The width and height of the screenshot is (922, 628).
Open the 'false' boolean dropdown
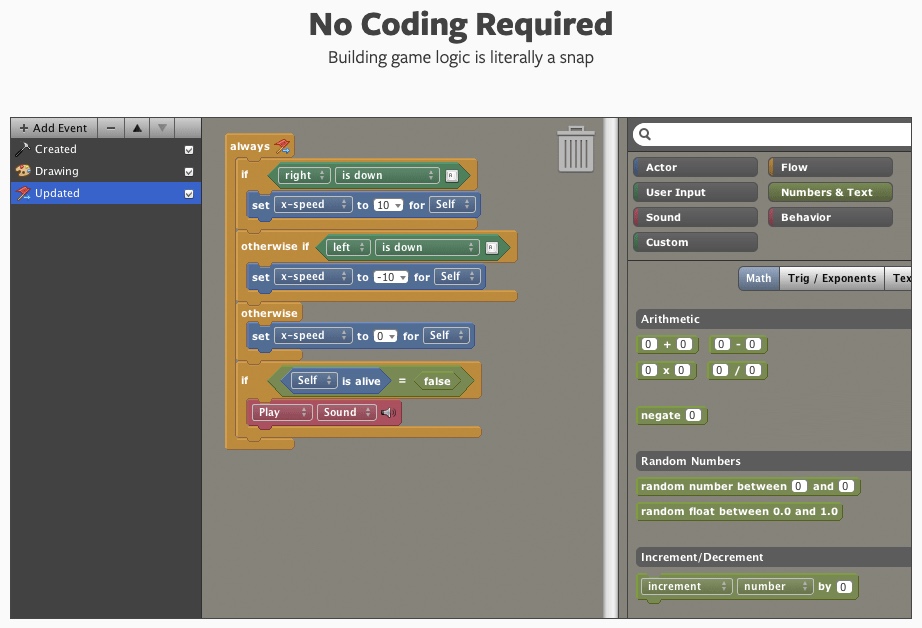(441, 381)
